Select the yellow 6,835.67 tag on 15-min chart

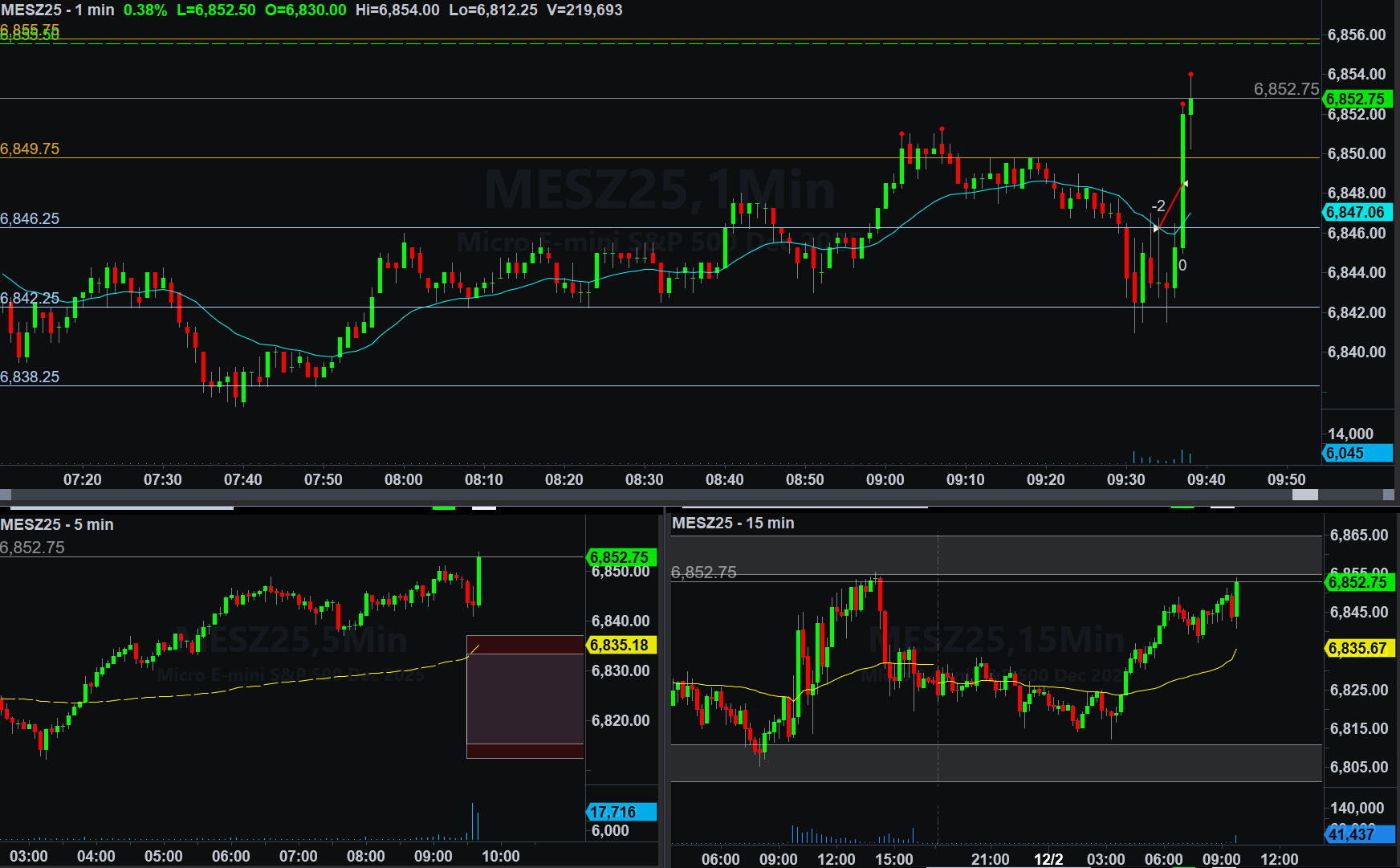1359,648
